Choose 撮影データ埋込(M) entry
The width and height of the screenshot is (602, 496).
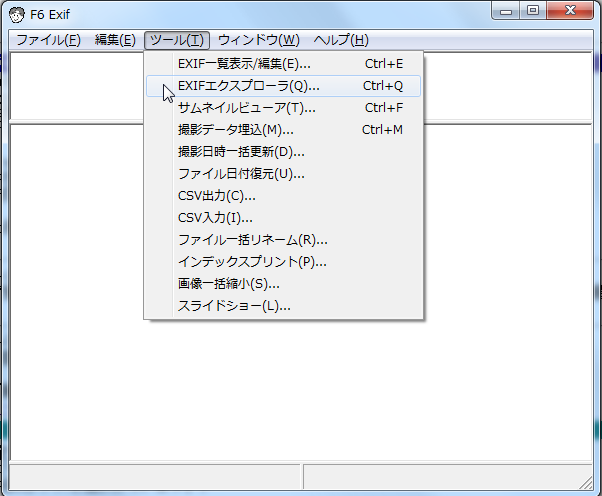click(283, 130)
